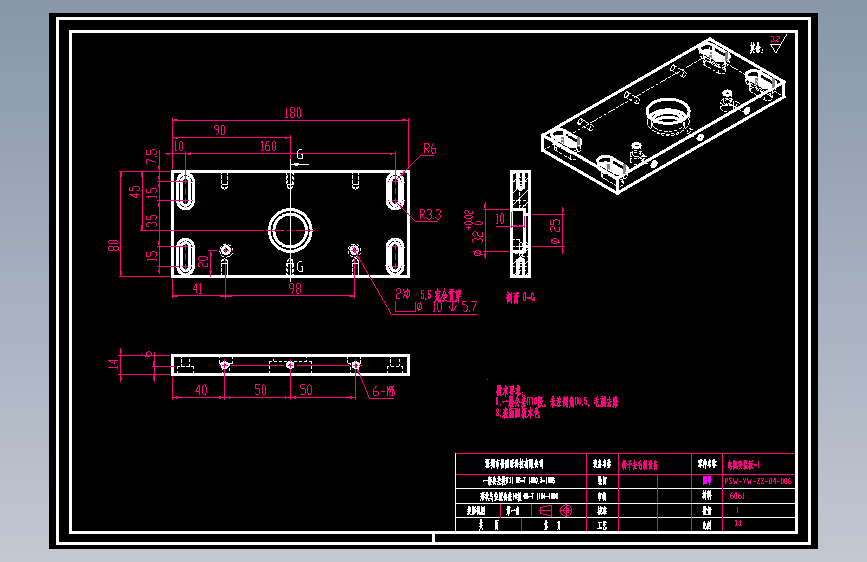
Task: Select the 41 horizontal dimension
Action: (x=197, y=289)
